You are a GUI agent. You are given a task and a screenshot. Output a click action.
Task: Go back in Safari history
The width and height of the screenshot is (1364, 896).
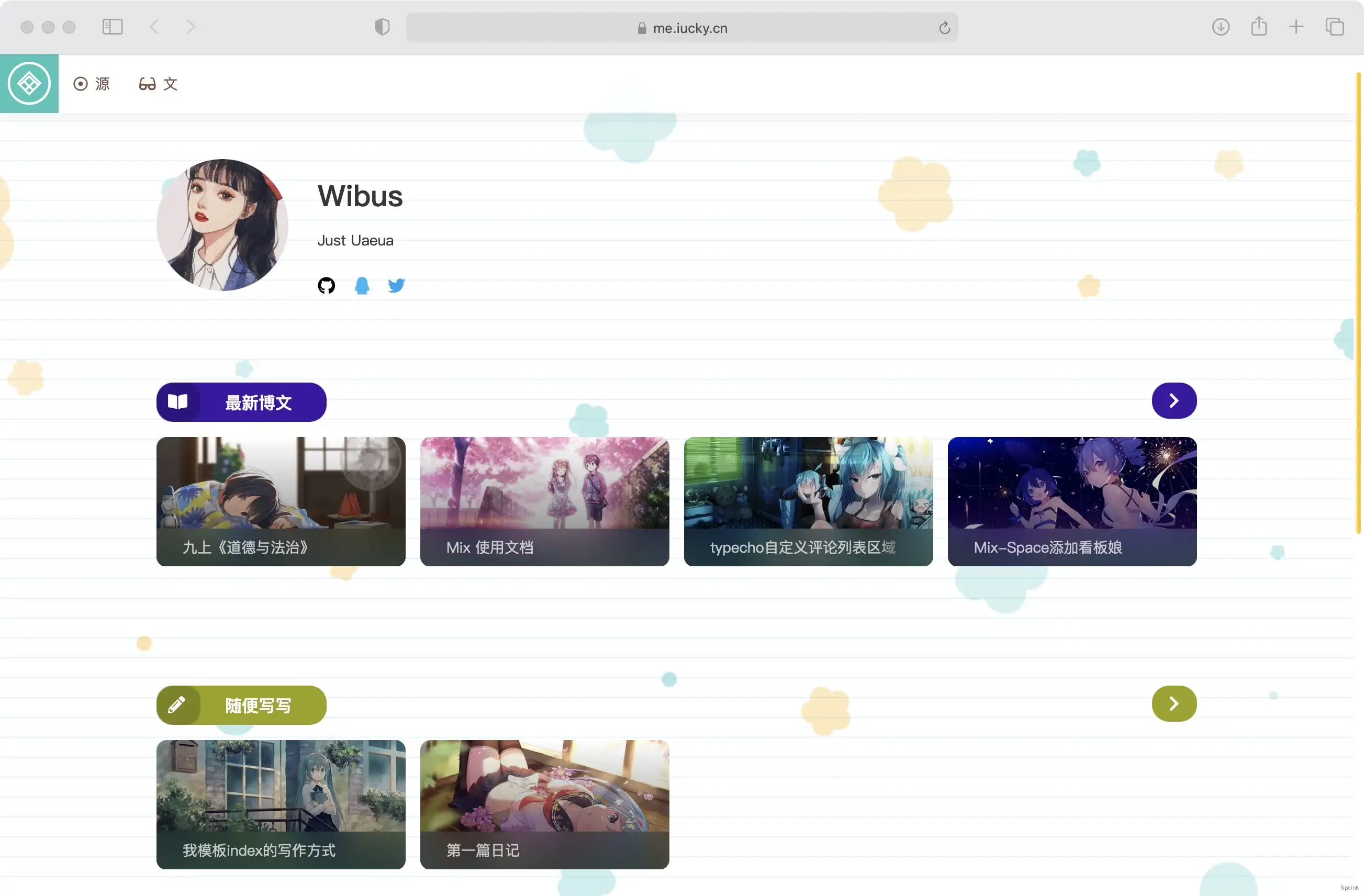click(153, 27)
